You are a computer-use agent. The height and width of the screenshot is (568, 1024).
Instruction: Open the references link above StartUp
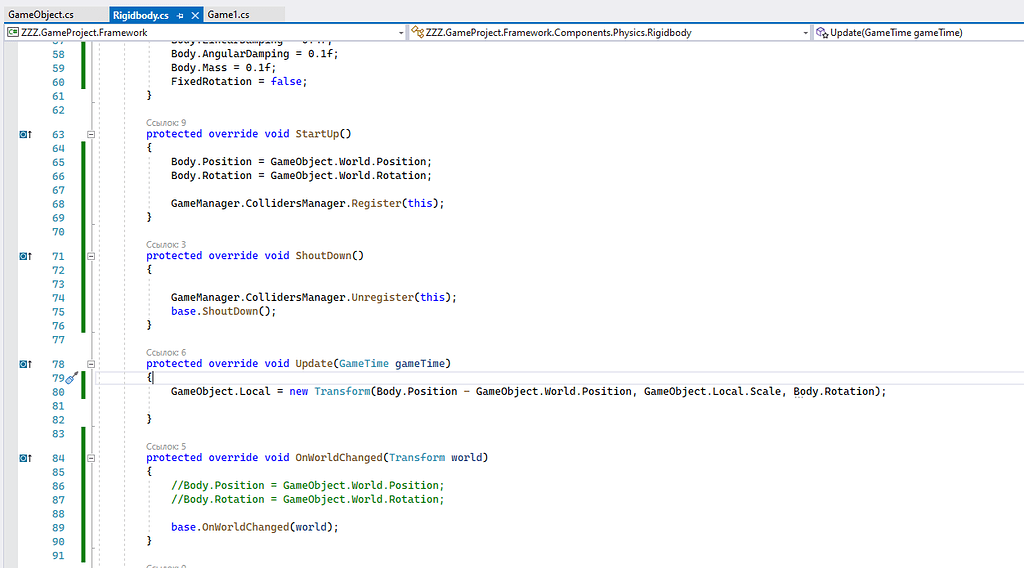(166, 122)
